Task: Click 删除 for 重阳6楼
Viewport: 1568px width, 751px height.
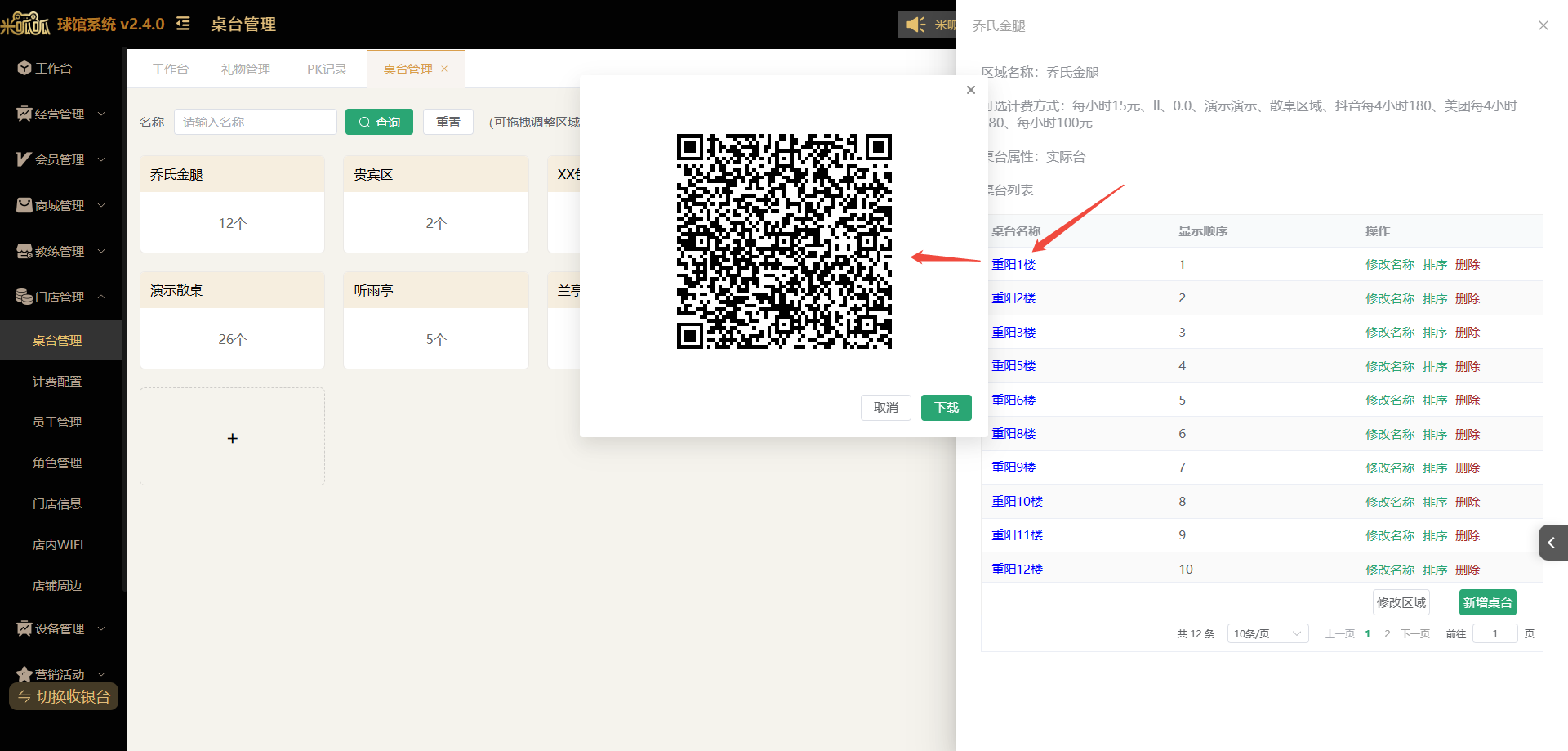Action: (x=1468, y=400)
